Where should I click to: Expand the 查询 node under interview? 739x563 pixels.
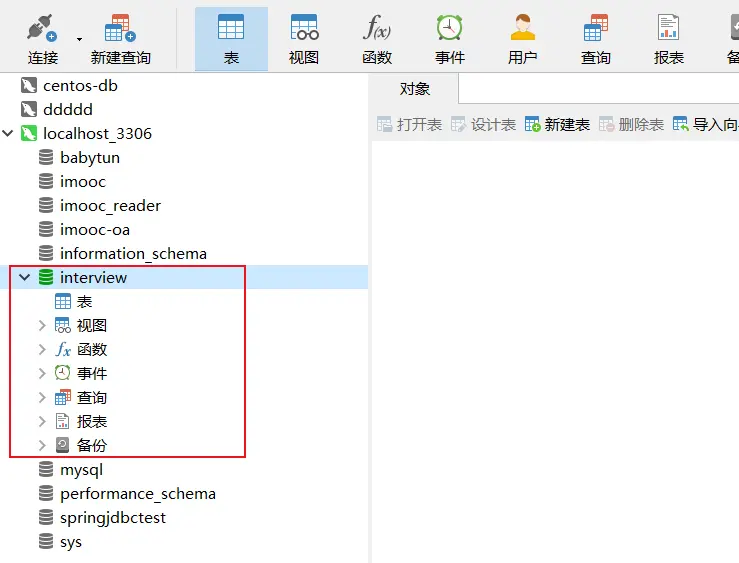[42, 398]
